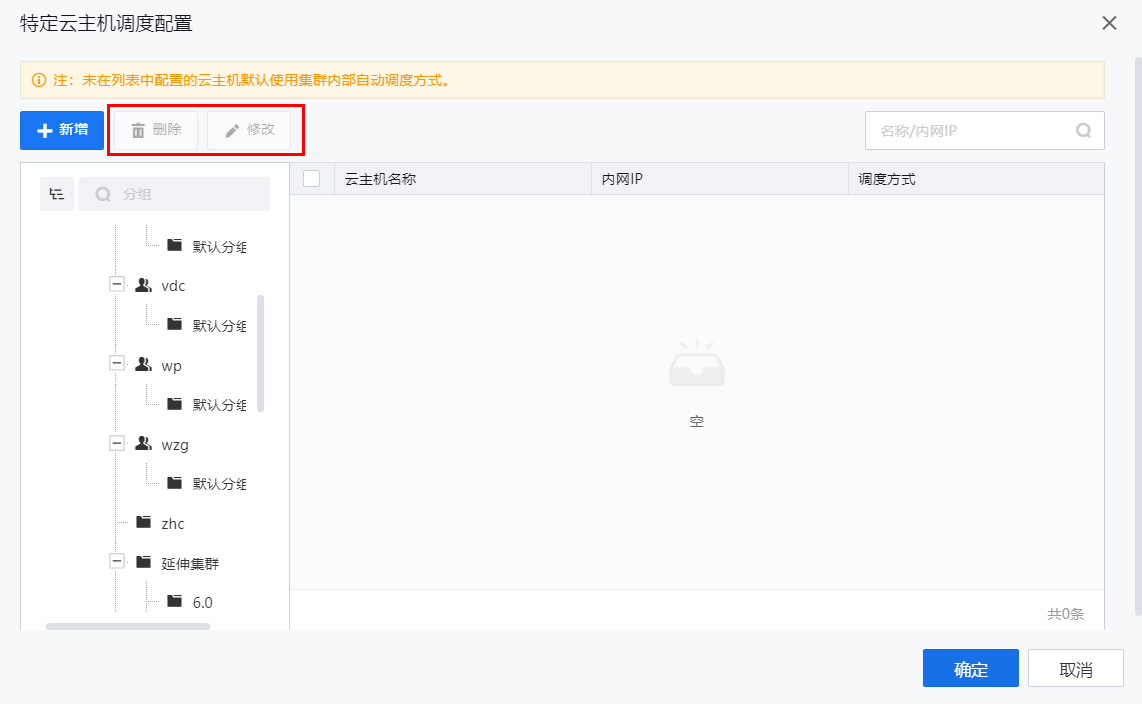Click the 内网IP column header
Viewport: 1142px width, 704px height.
[720, 179]
